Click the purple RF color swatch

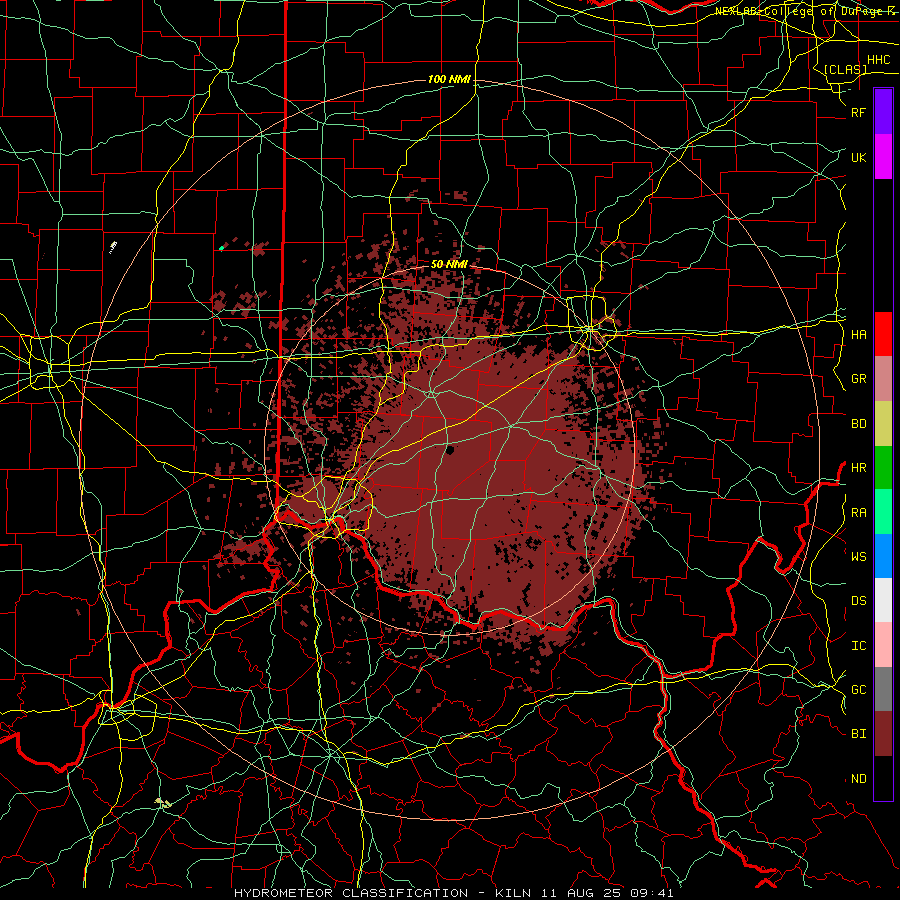[x=883, y=112]
